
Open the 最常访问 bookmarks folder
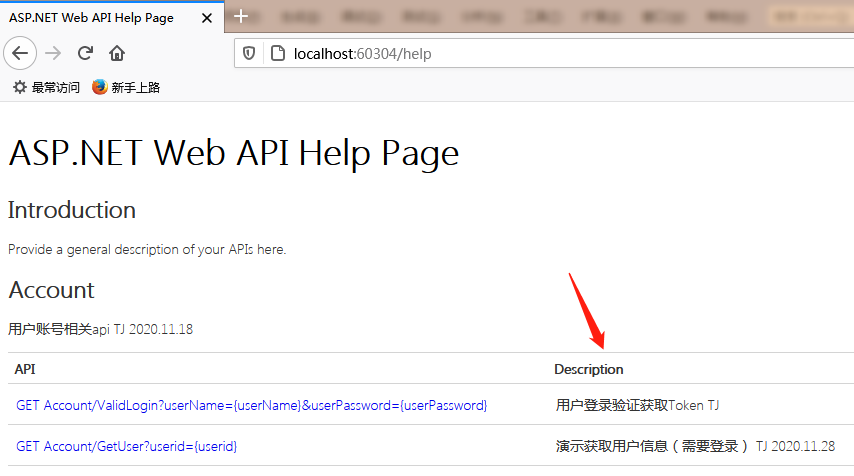click(46, 87)
